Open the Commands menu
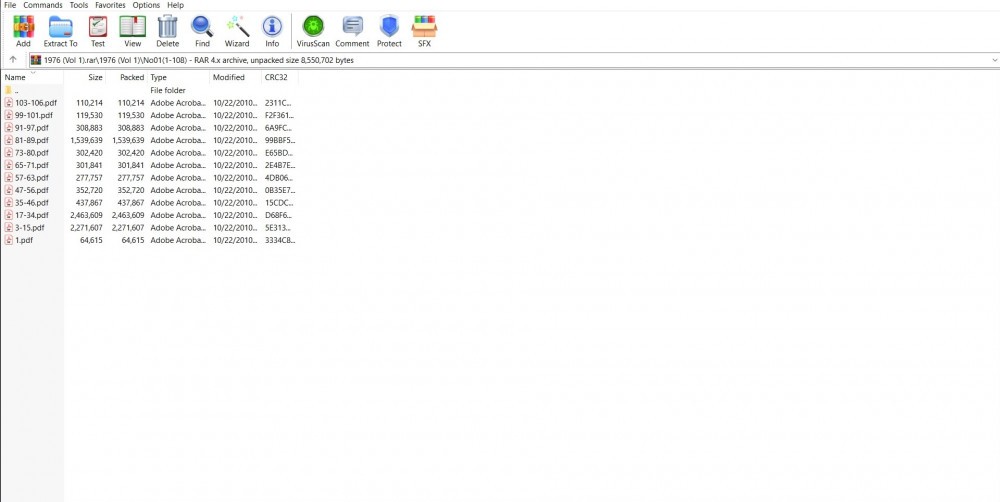The width and height of the screenshot is (1000, 502). (x=43, y=5)
